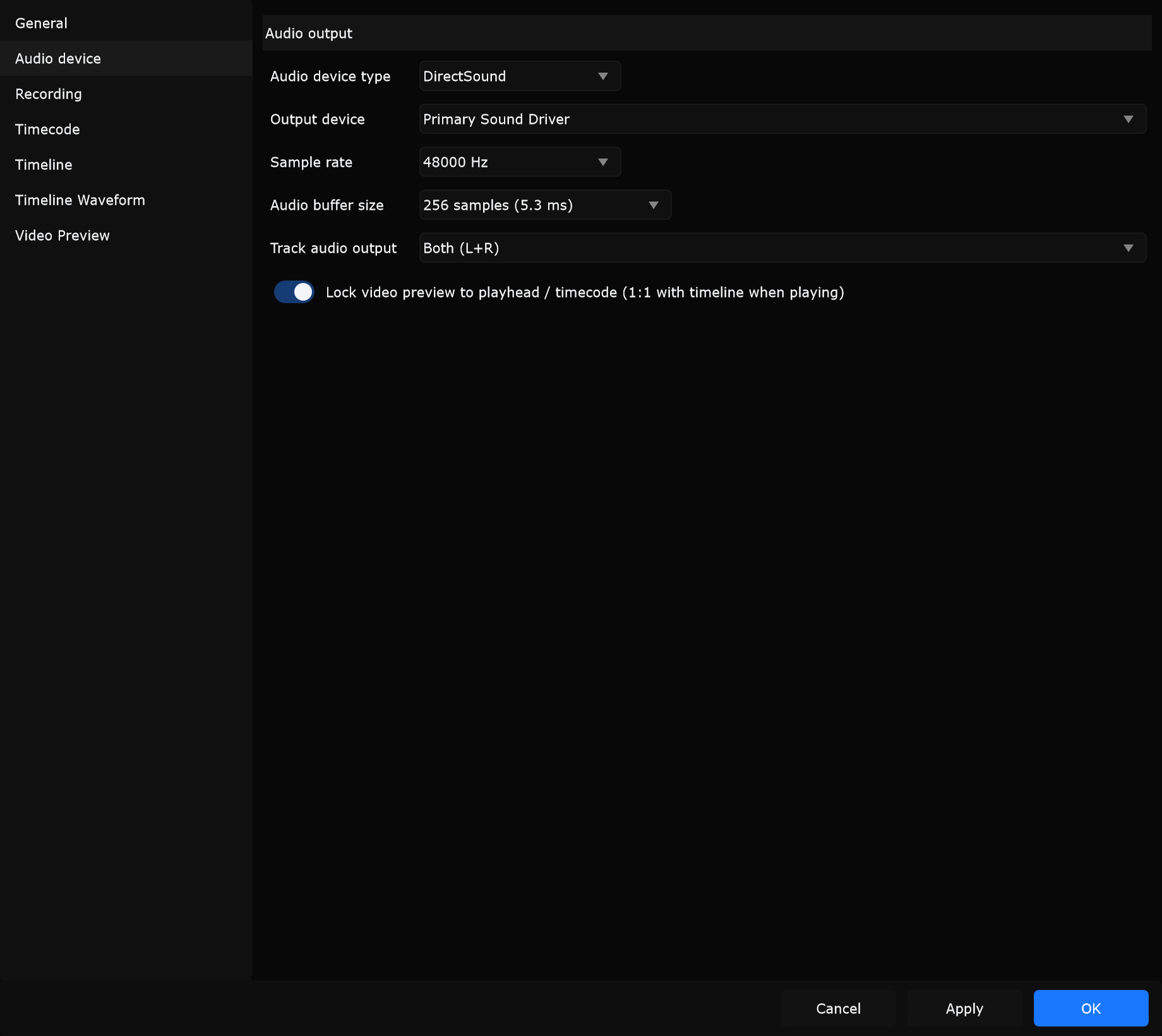The image size is (1162, 1036).
Task: Open the Audio device type DirectSound dropdown
Action: [x=520, y=76]
